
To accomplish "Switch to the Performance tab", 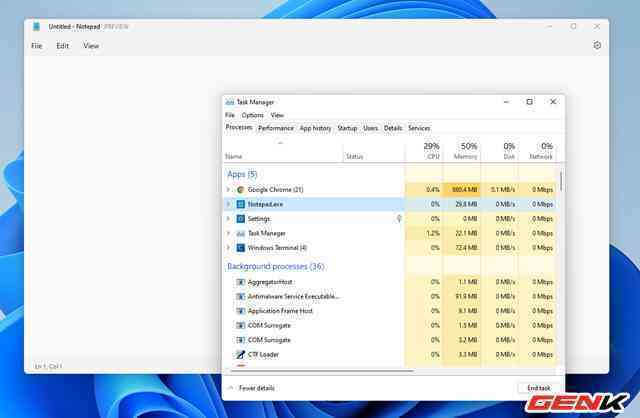I will coord(276,128).
